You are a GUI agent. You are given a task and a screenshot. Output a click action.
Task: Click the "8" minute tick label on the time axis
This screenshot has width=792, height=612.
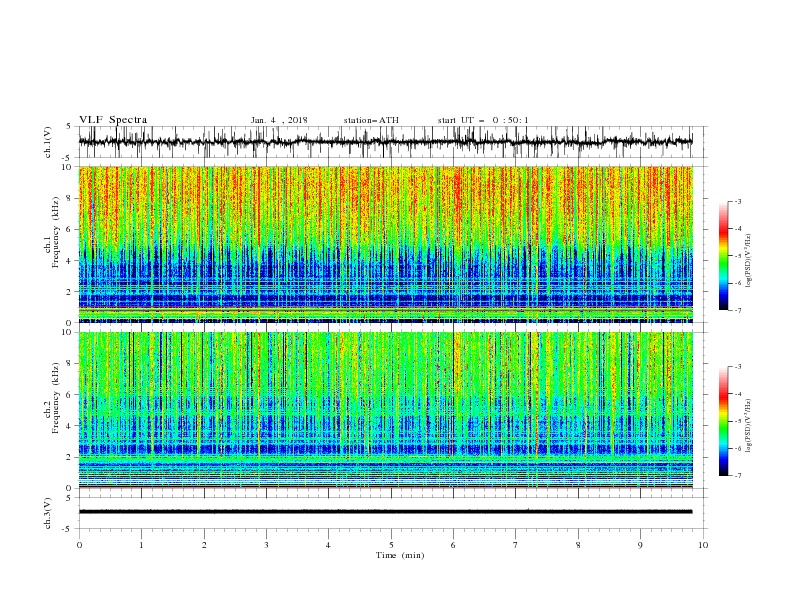(x=578, y=545)
